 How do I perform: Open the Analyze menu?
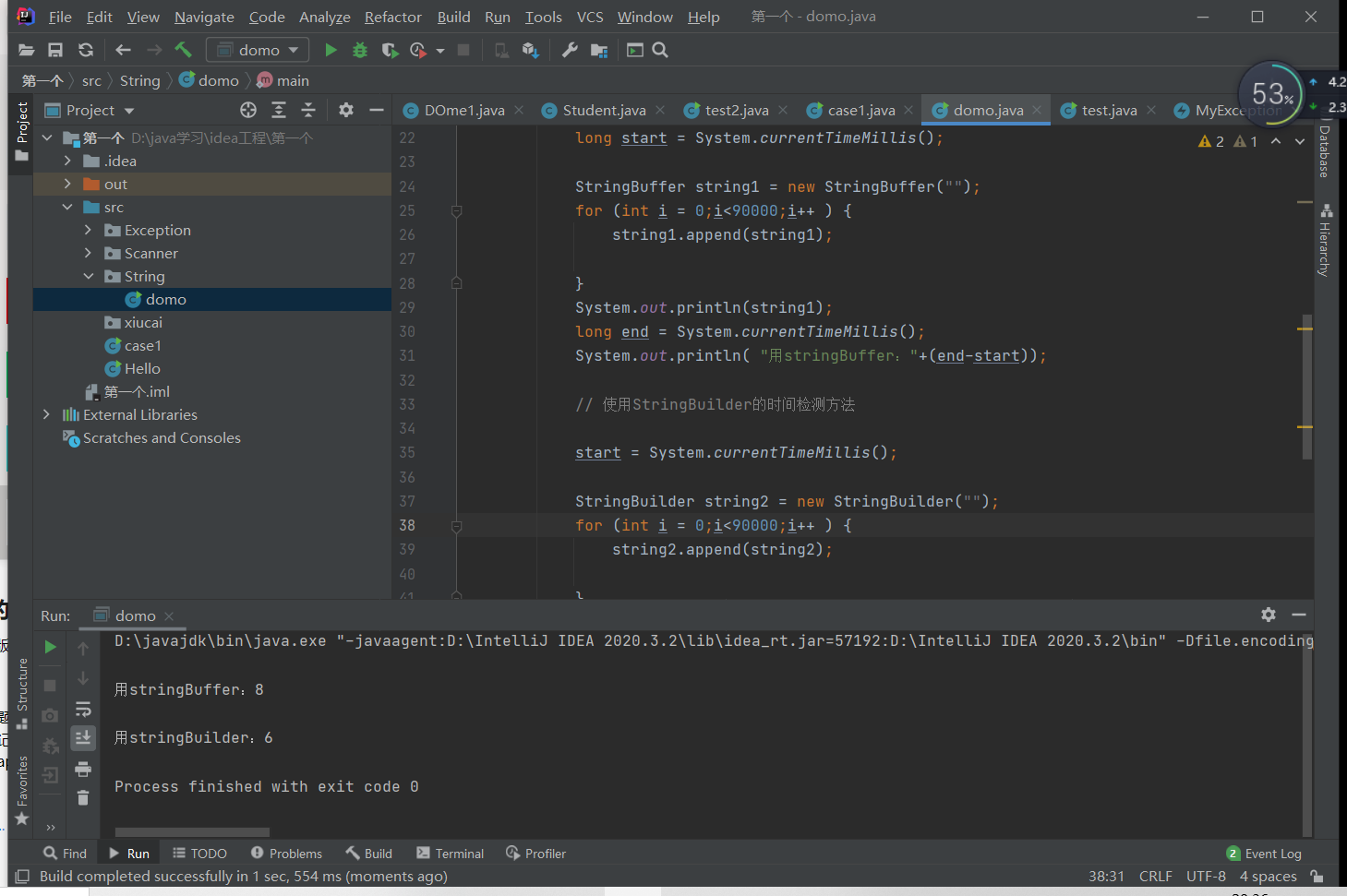324,17
